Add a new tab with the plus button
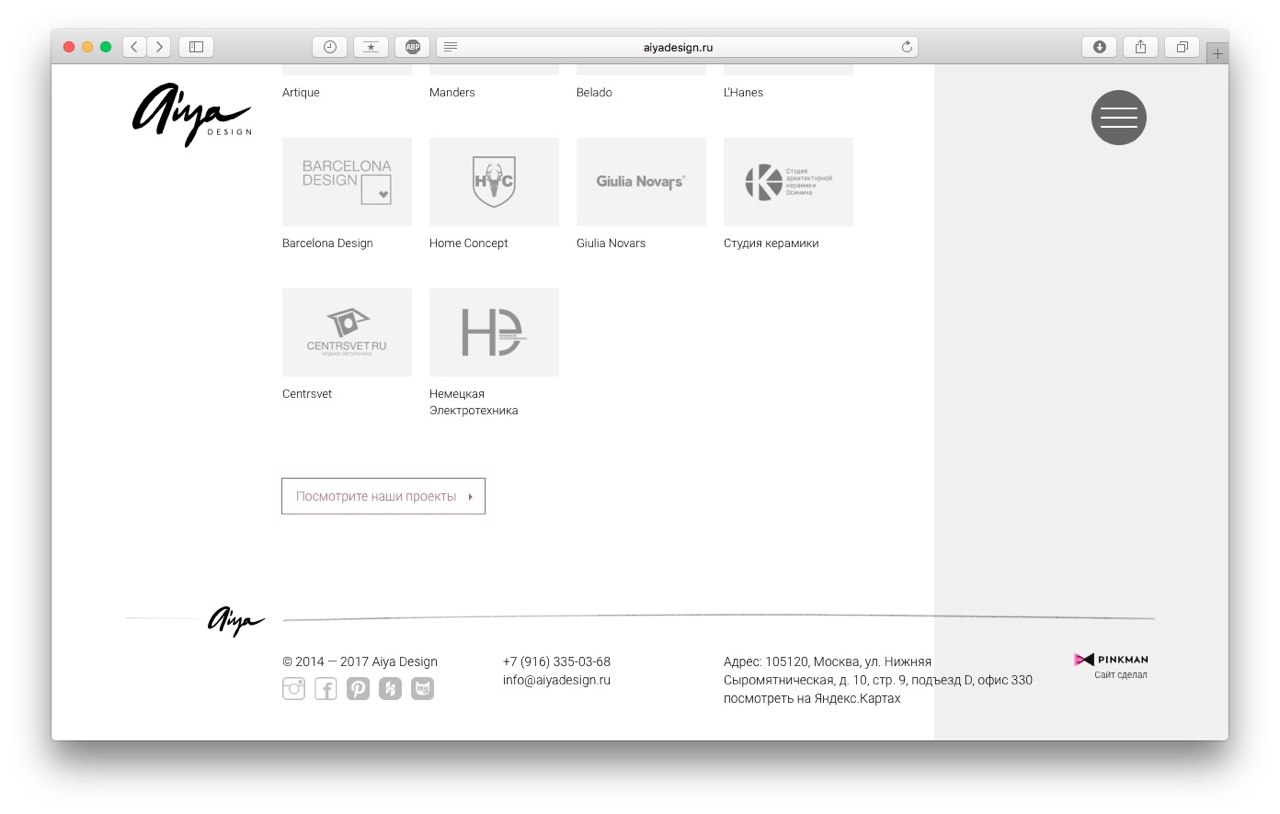 (x=1217, y=54)
